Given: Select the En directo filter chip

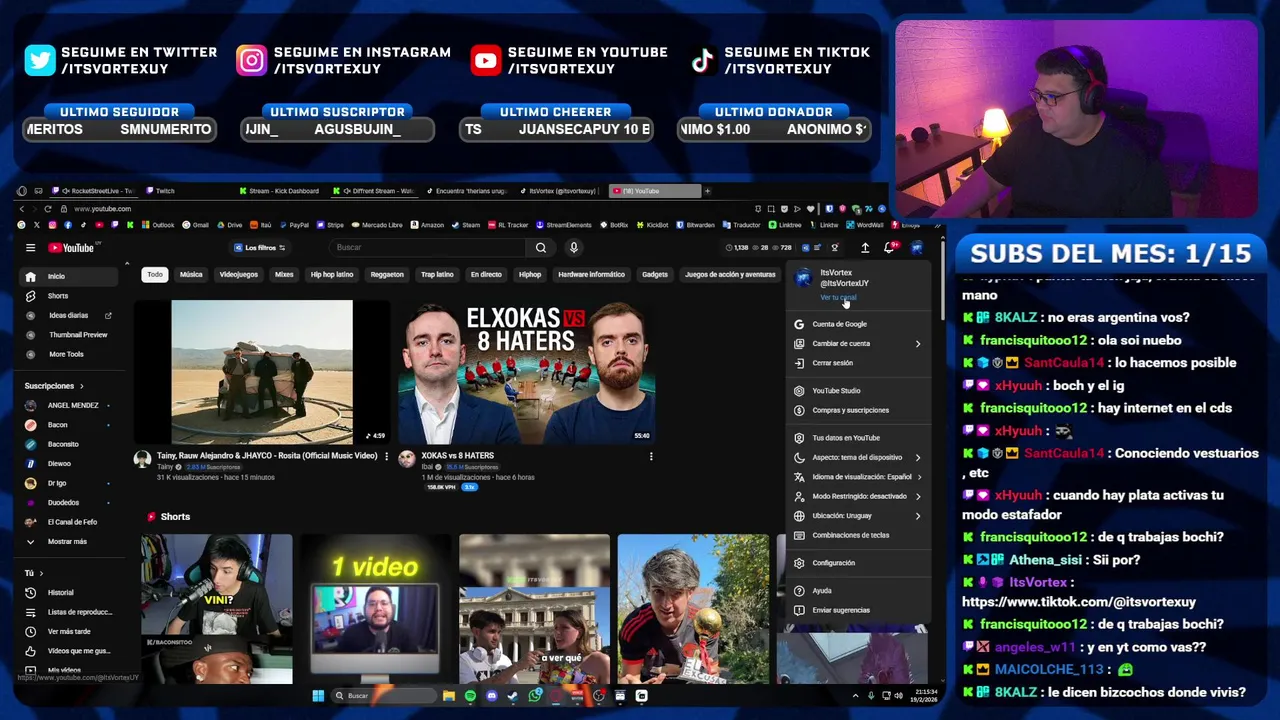Looking at the screenshot, I should coord(486,275).
